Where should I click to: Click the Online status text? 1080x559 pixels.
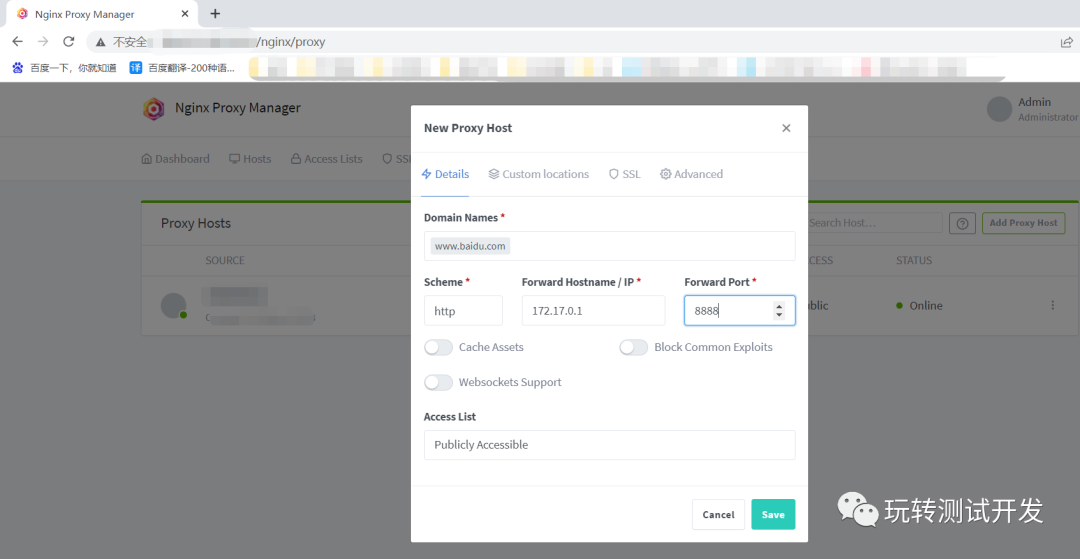coord(926,306)
